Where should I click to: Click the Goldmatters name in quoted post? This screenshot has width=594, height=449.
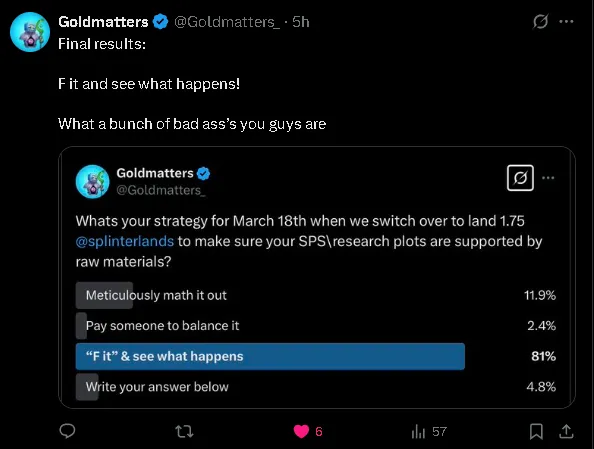[155, 173]
